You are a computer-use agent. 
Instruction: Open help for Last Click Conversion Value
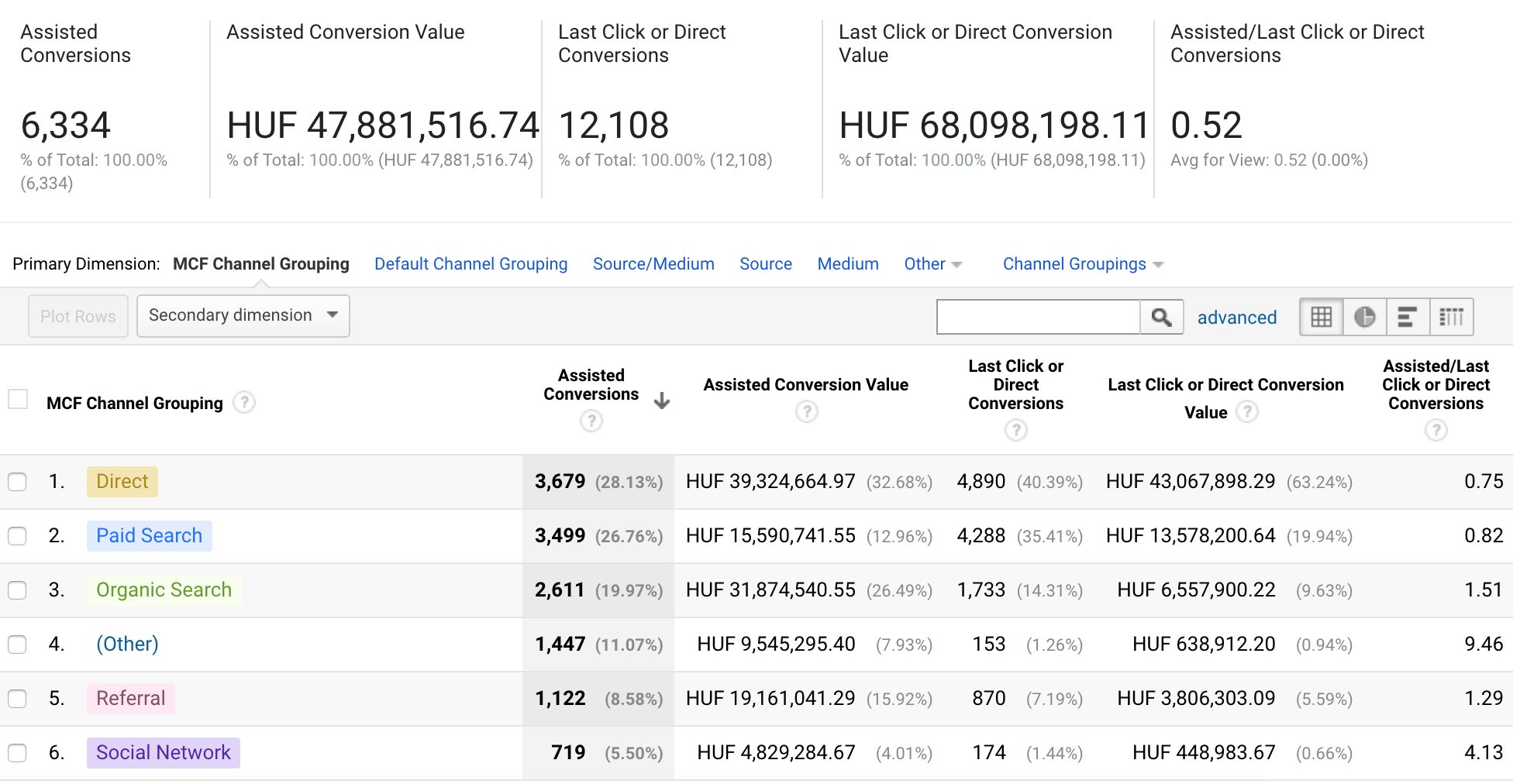[1247, 411]
